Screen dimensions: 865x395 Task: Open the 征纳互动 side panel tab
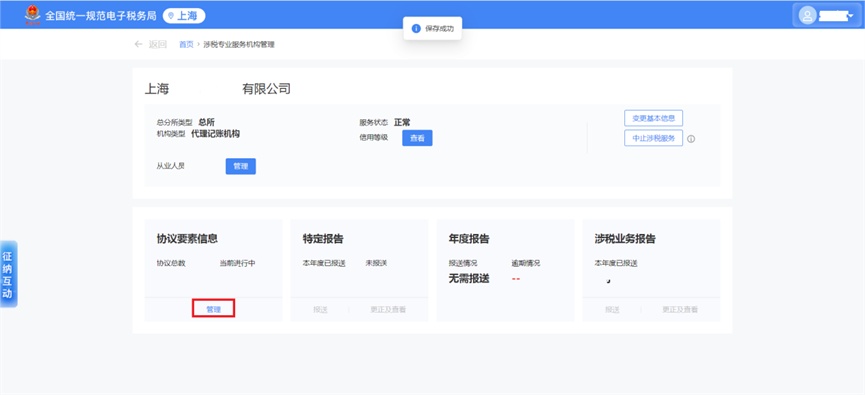(8, 274)
